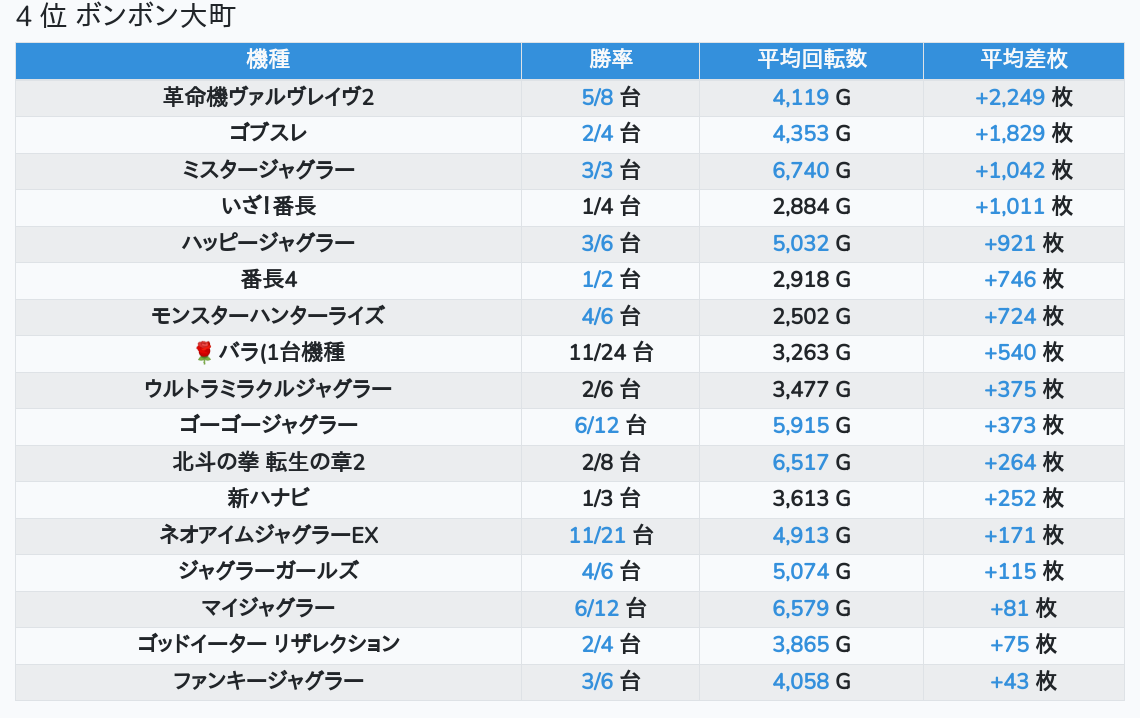Click the モンスターハンターライズ machine name

tap(268, 316)
